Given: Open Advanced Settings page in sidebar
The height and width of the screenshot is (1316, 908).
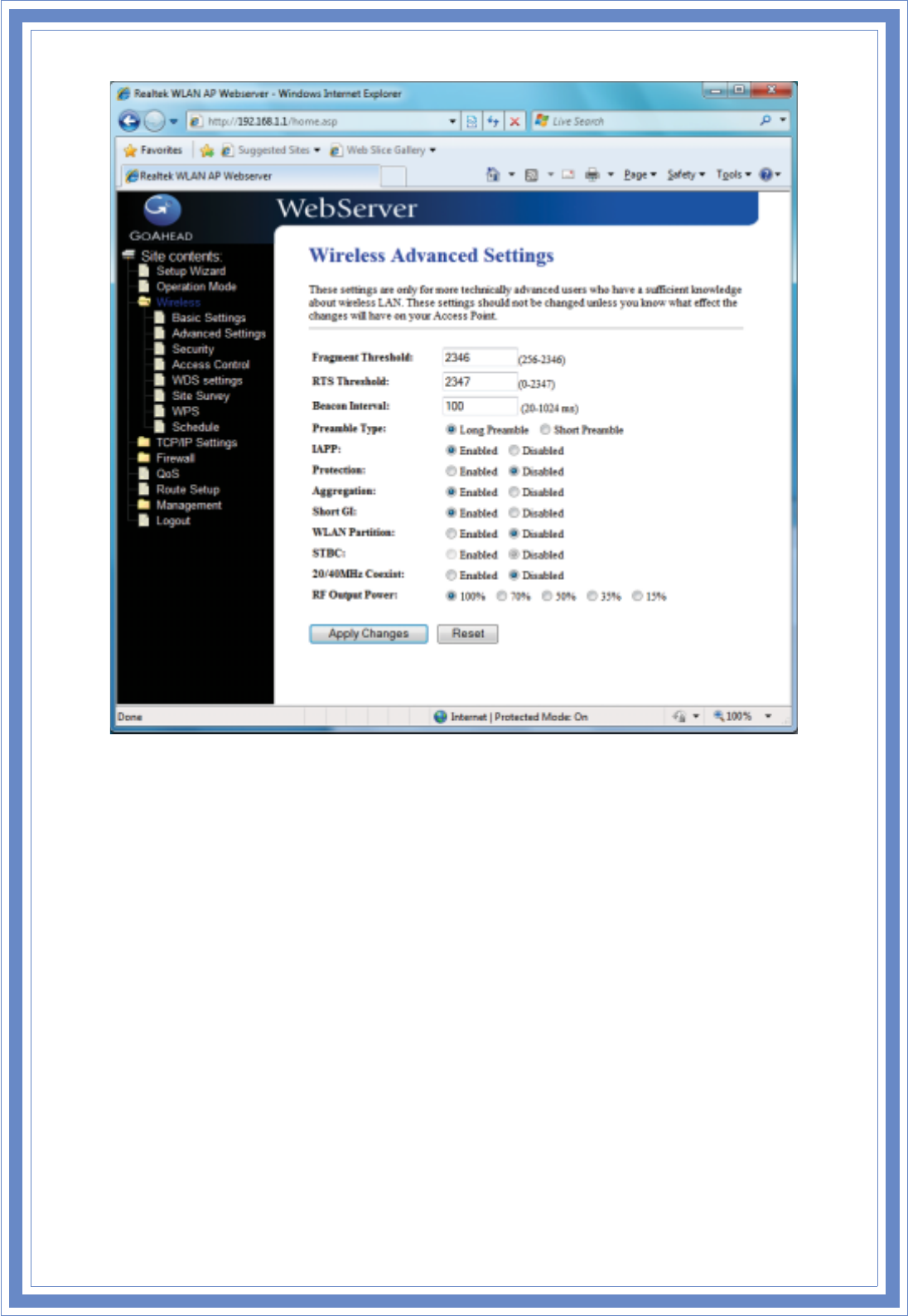Looking at the screenshot, I should point(219,334).
